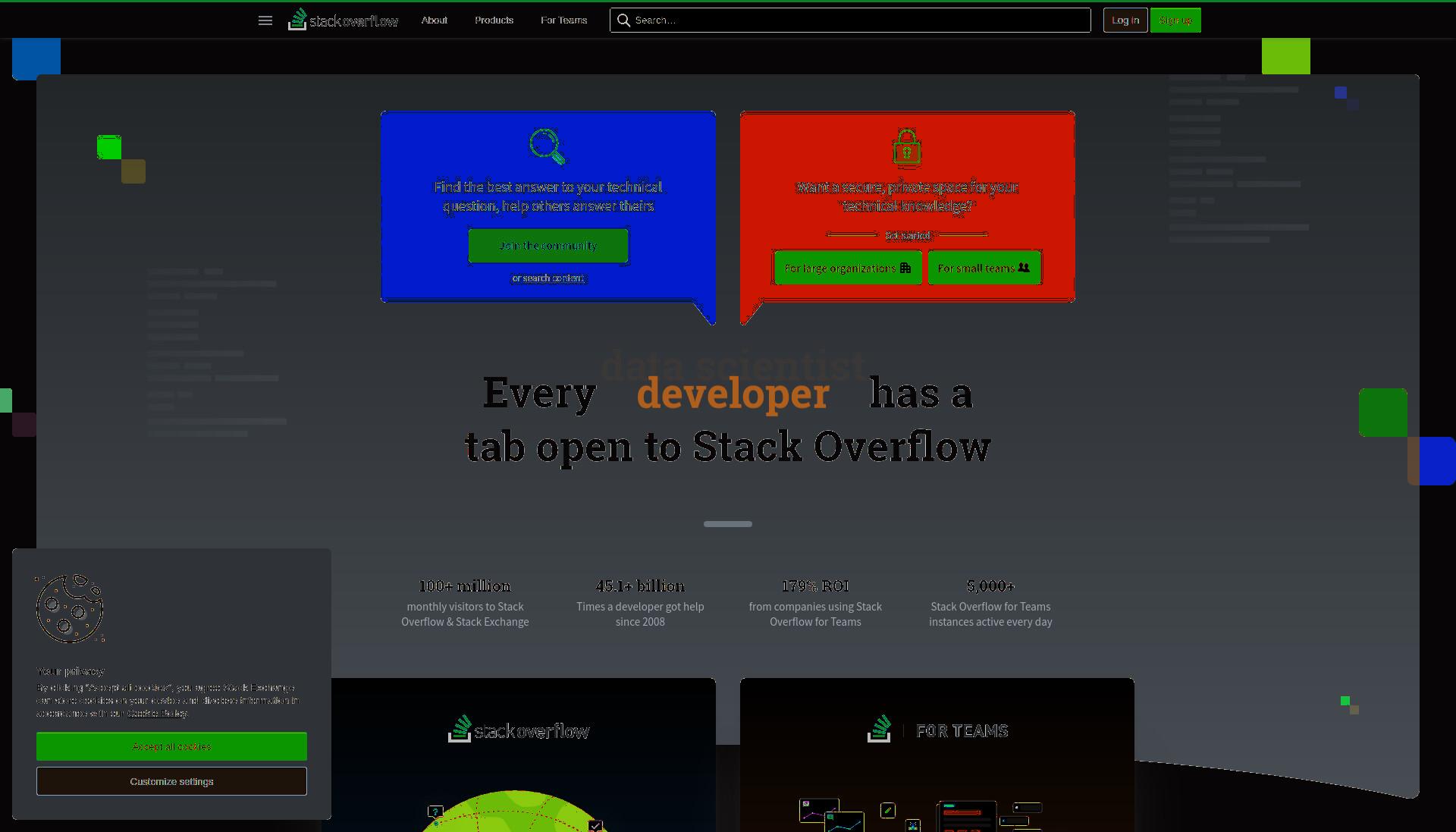Click the globe illustration in Stack Overflow card
Screen dimensions: 1456x832
[516, 811]
